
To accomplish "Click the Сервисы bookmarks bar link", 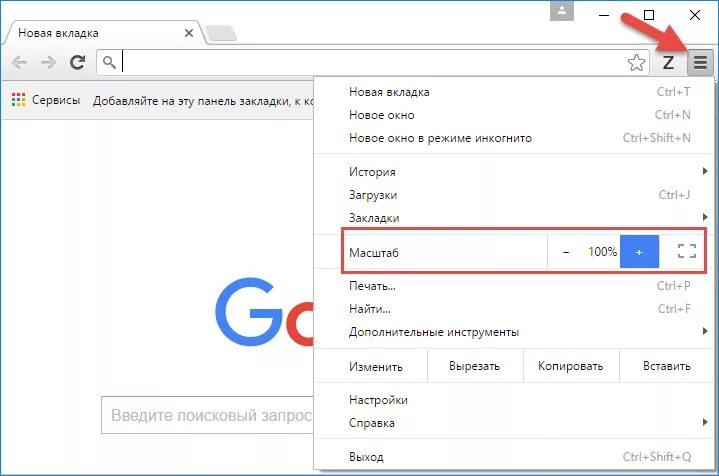I will tap(56, 100).
